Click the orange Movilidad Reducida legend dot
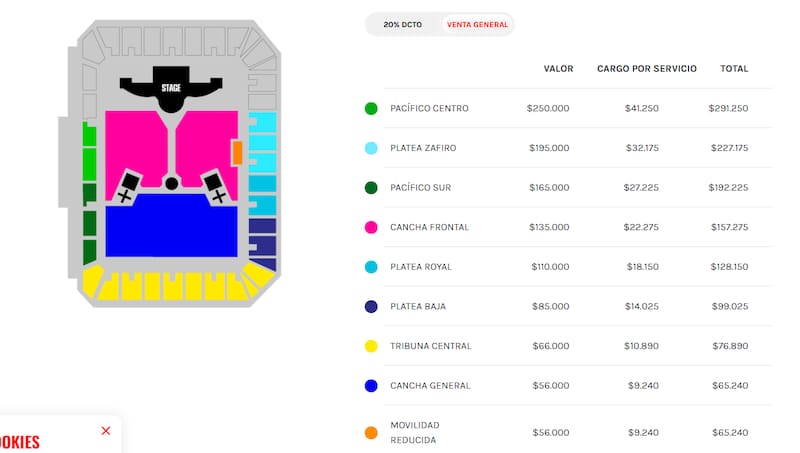Screen dimensions: 800x453 [371, 433]
